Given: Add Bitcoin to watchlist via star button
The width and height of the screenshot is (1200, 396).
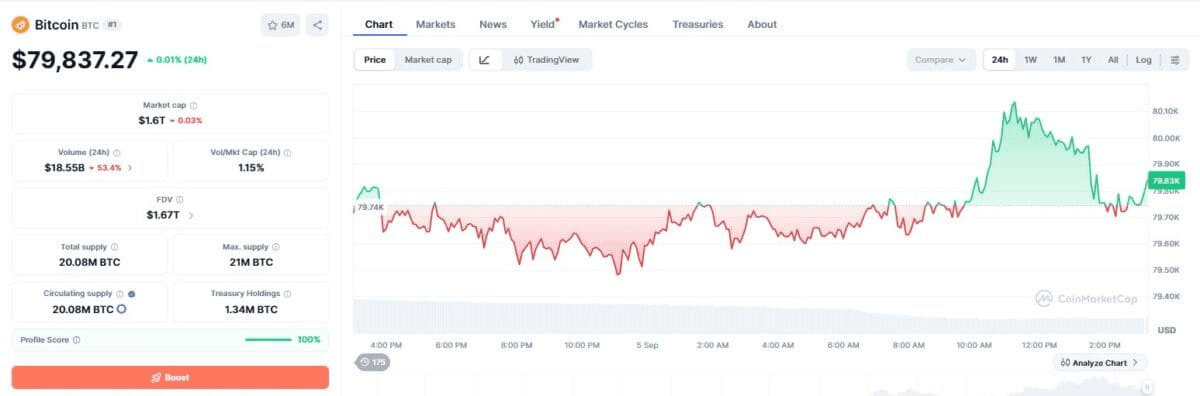Looking at the screenshot, I should pyautogui.click(x=280, y=24).
